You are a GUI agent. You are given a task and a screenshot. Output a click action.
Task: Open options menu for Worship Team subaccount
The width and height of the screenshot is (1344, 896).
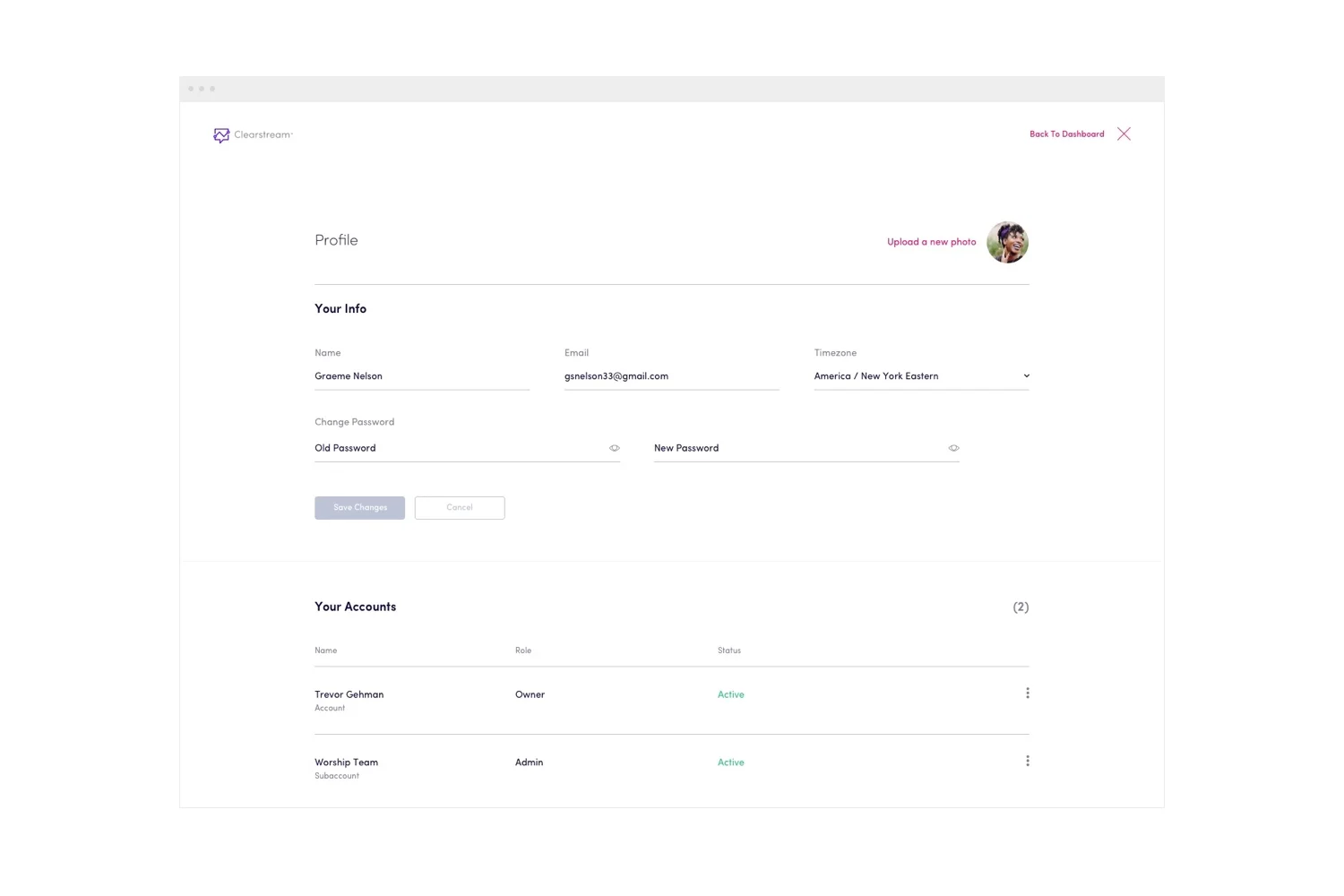1028,762
